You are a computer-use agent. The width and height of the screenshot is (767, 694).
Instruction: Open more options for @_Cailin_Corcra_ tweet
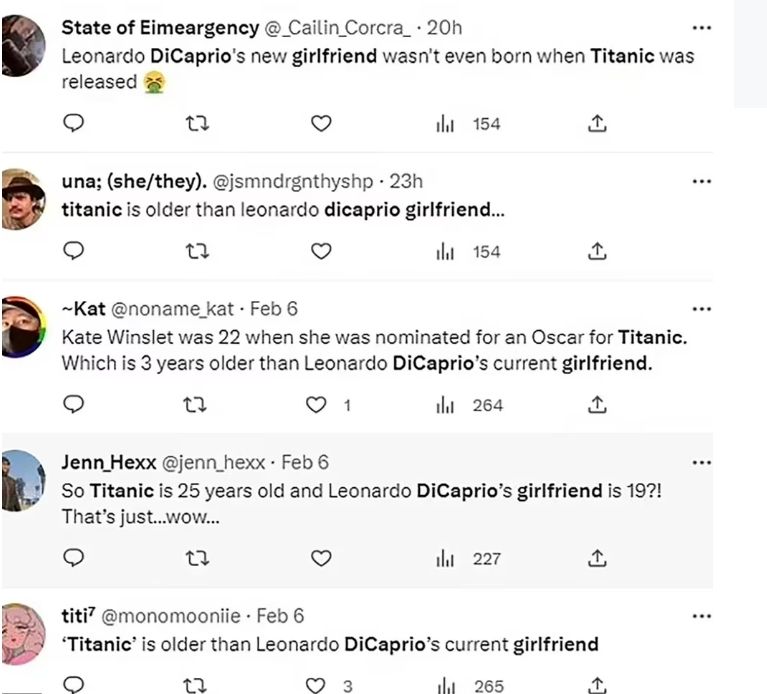702,27
